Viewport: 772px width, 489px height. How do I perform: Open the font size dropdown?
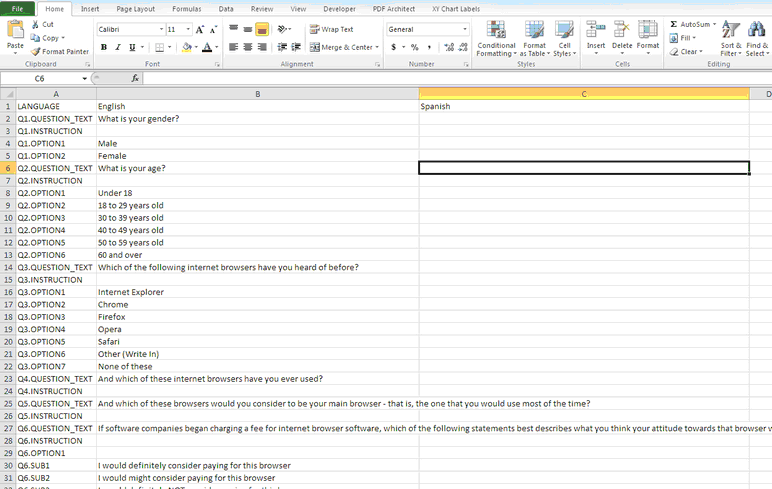coord(188,30)
